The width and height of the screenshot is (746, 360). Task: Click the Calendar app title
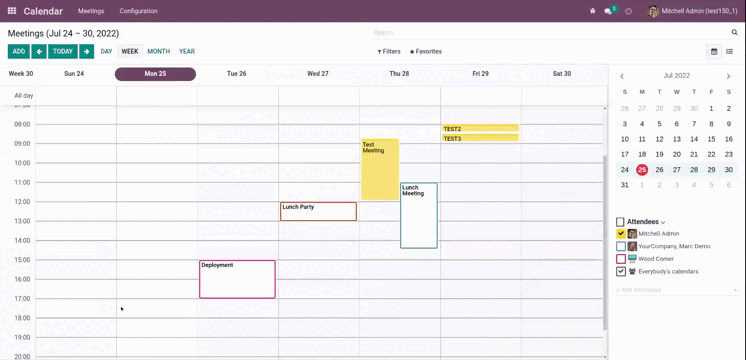click(x=43, y=11)
